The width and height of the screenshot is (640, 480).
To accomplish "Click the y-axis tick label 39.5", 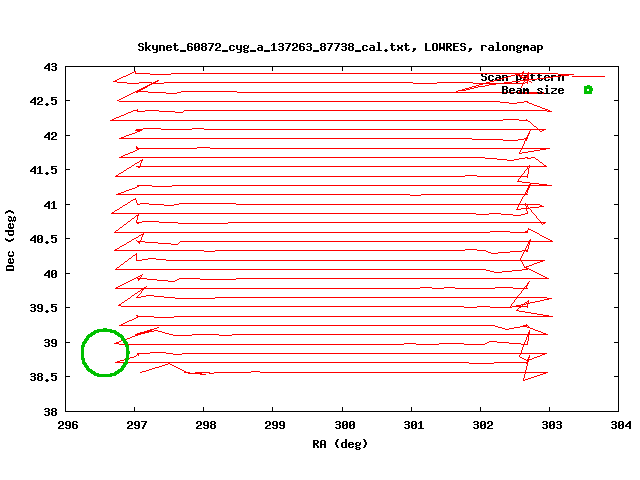I will pos(44,308).
